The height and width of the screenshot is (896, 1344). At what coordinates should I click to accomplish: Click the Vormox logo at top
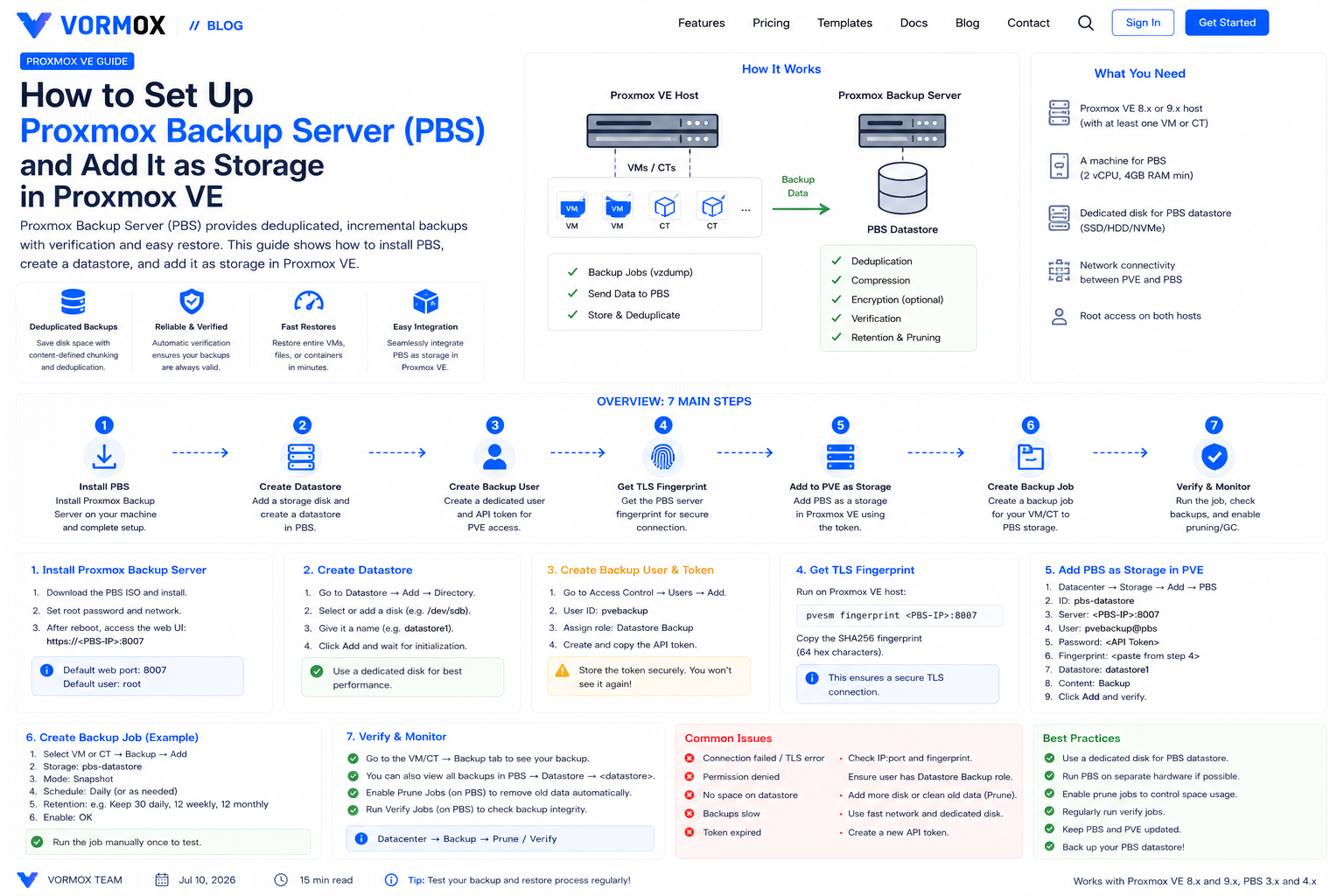coord(90,24)
